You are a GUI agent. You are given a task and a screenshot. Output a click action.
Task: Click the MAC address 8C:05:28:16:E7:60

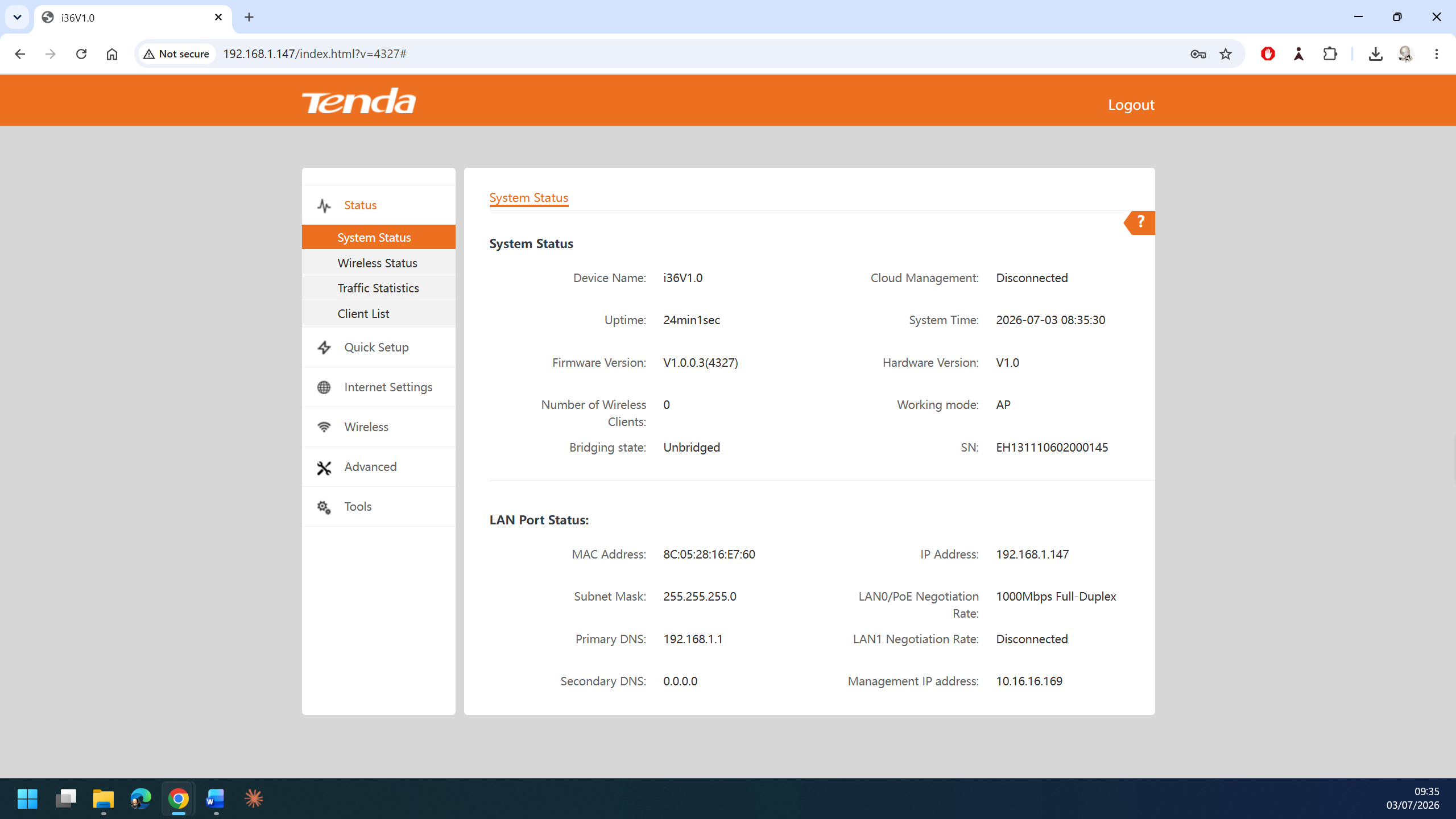tap(709, 555)
